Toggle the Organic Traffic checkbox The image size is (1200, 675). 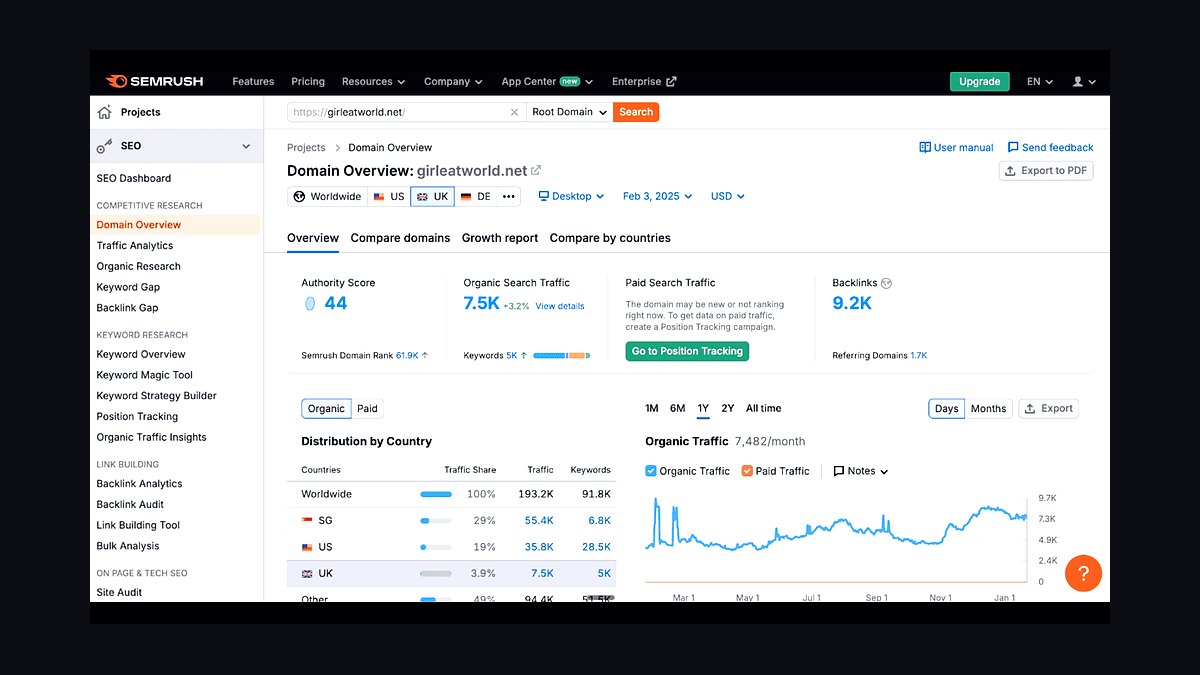651,470
